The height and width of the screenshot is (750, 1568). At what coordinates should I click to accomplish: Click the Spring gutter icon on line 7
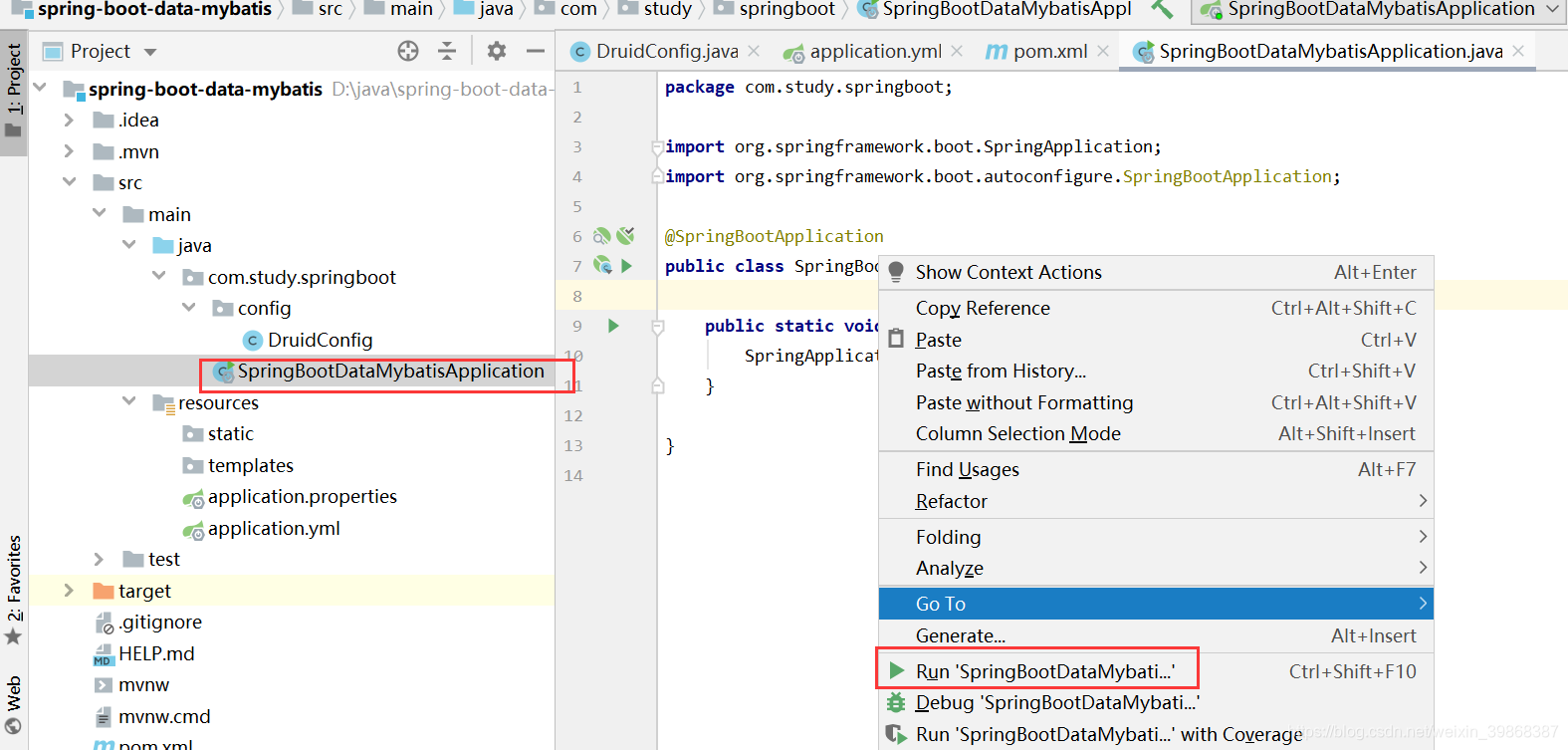coord(602,266)
